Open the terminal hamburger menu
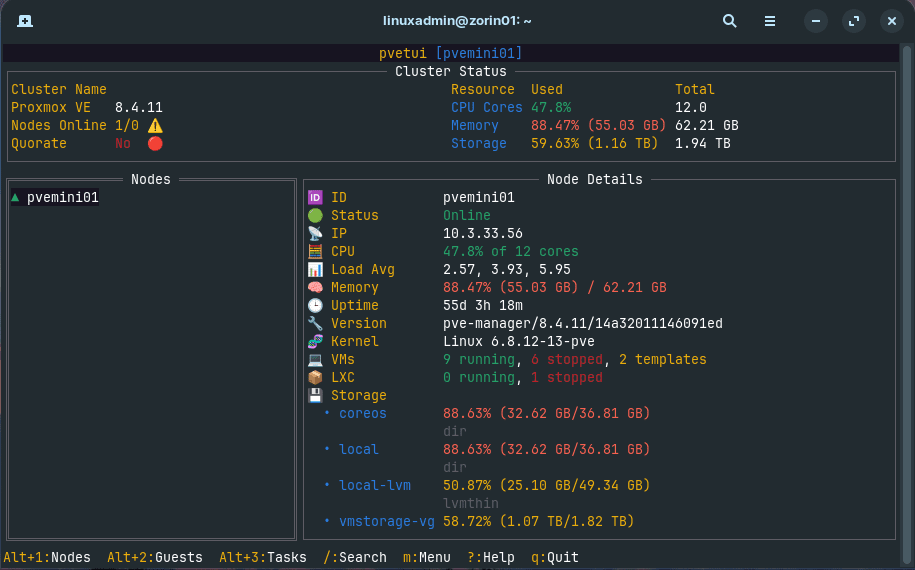The image size is (915, 570). (770, 21)
